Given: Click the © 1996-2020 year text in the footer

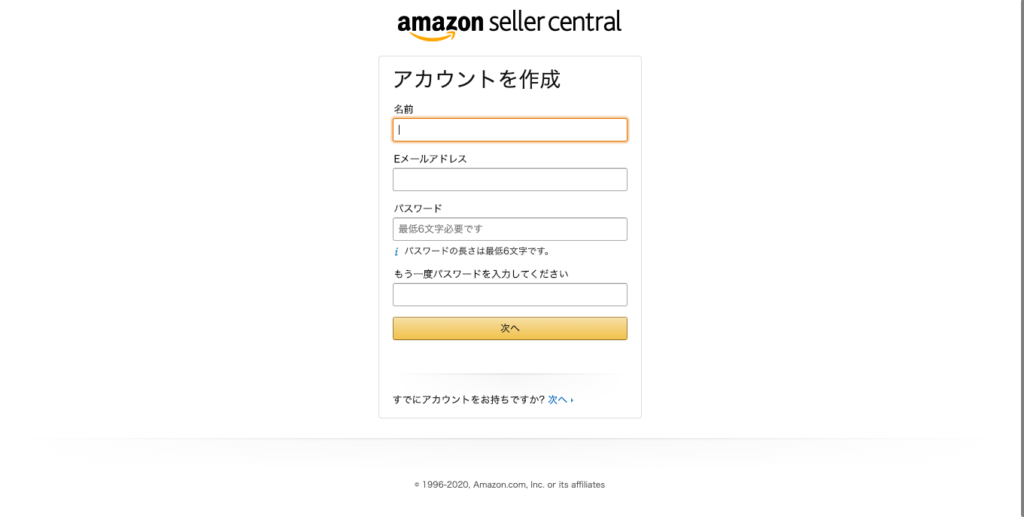Looking at the screenshot, I should pos(441,485).
